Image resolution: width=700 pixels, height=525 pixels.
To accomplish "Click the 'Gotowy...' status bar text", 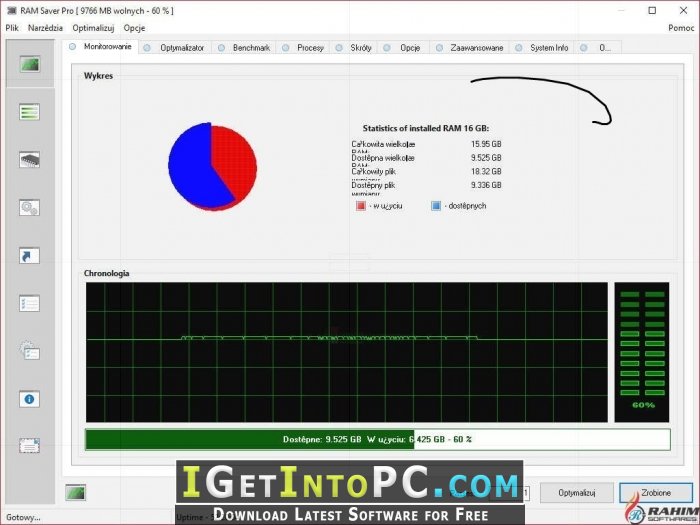I will tap(23, 517).
